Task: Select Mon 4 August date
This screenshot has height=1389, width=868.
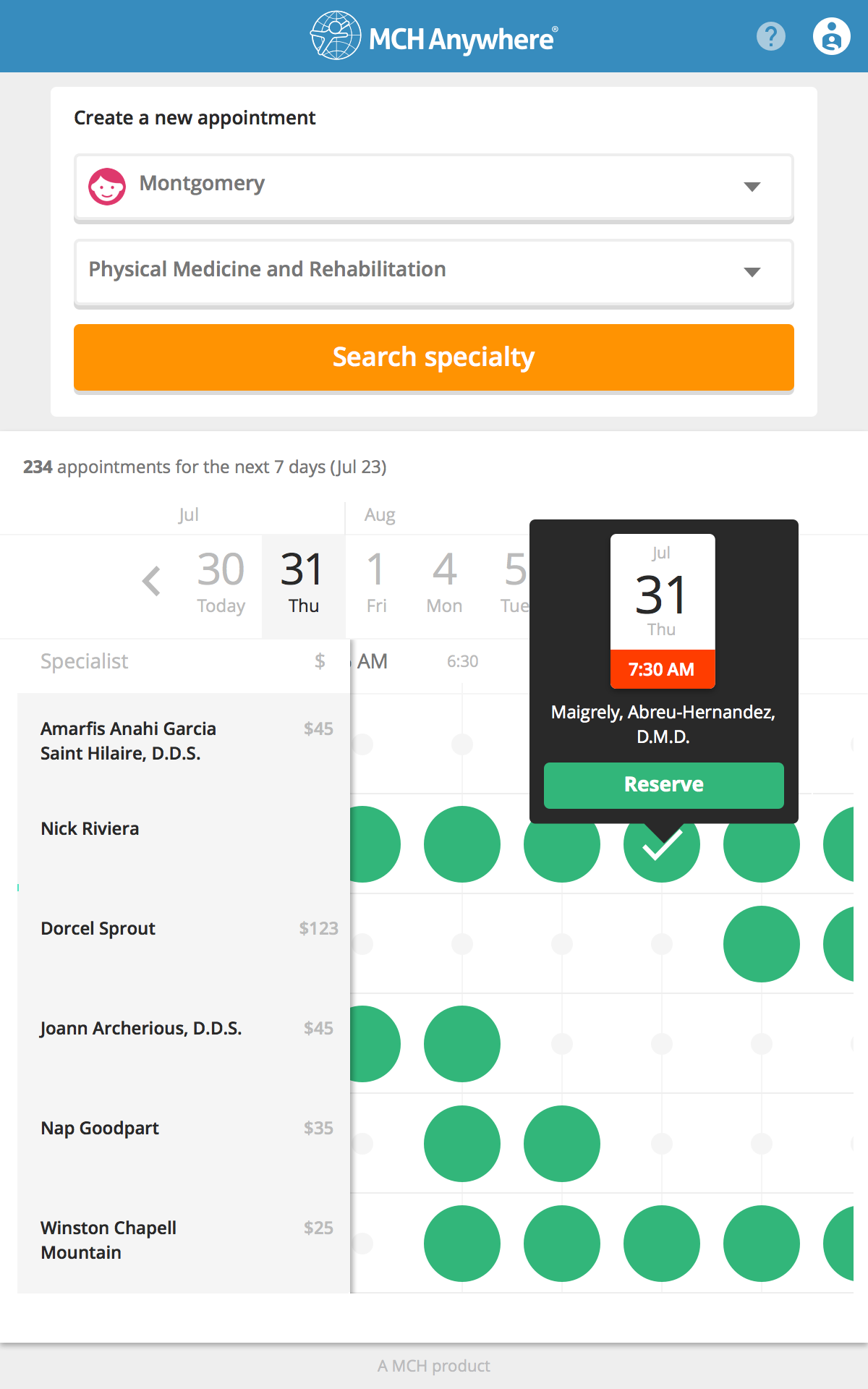Action: pyautogui.click(x=444, y=583)
